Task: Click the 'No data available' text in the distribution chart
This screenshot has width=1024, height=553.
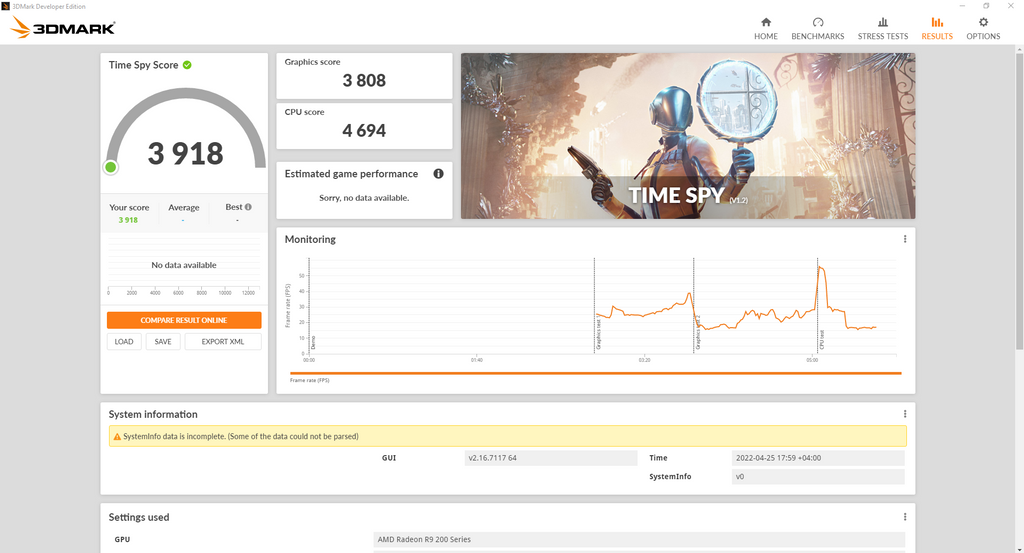Action: pos(184,265)
